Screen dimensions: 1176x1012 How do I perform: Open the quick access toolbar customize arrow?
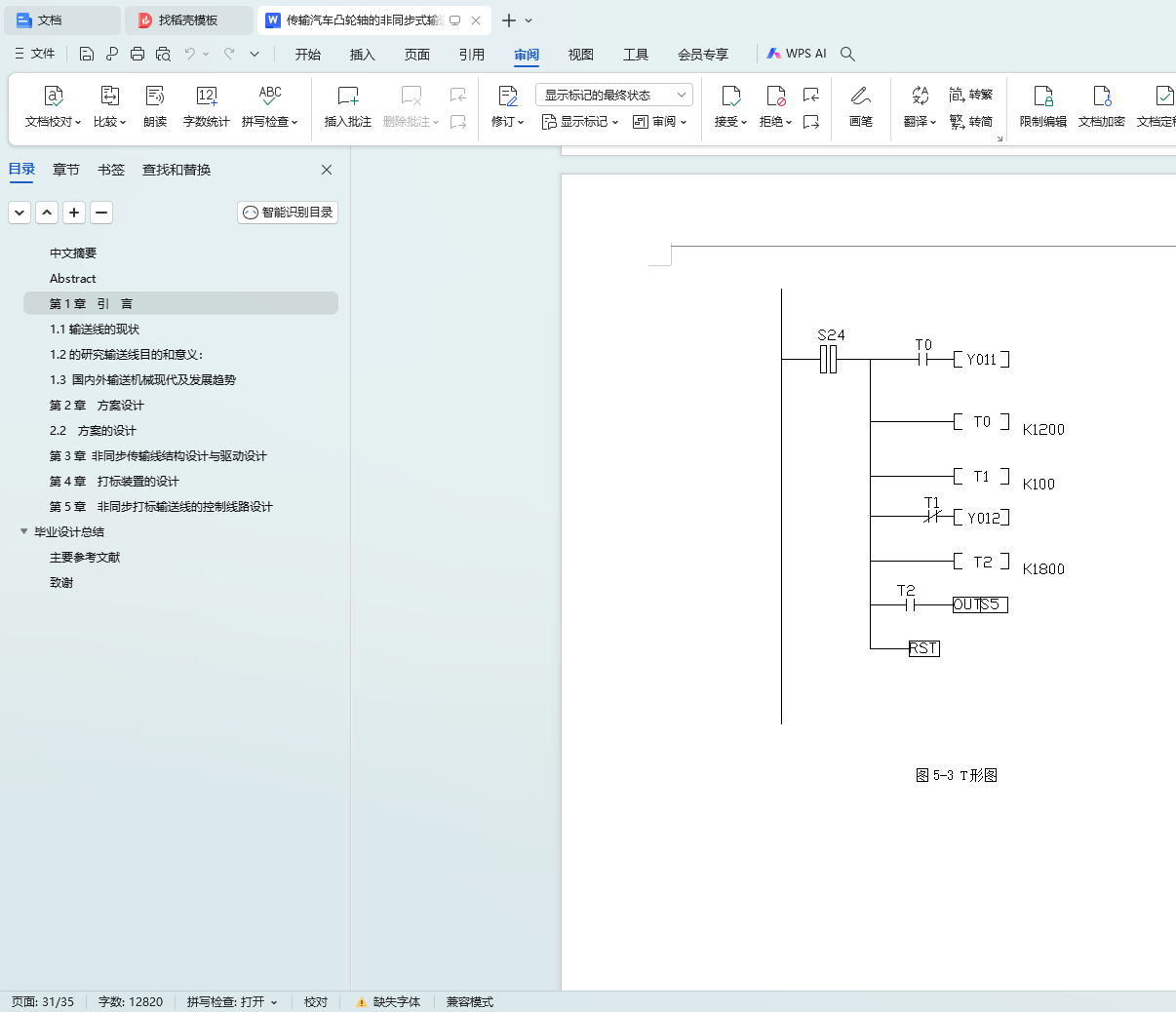(255, 54)
